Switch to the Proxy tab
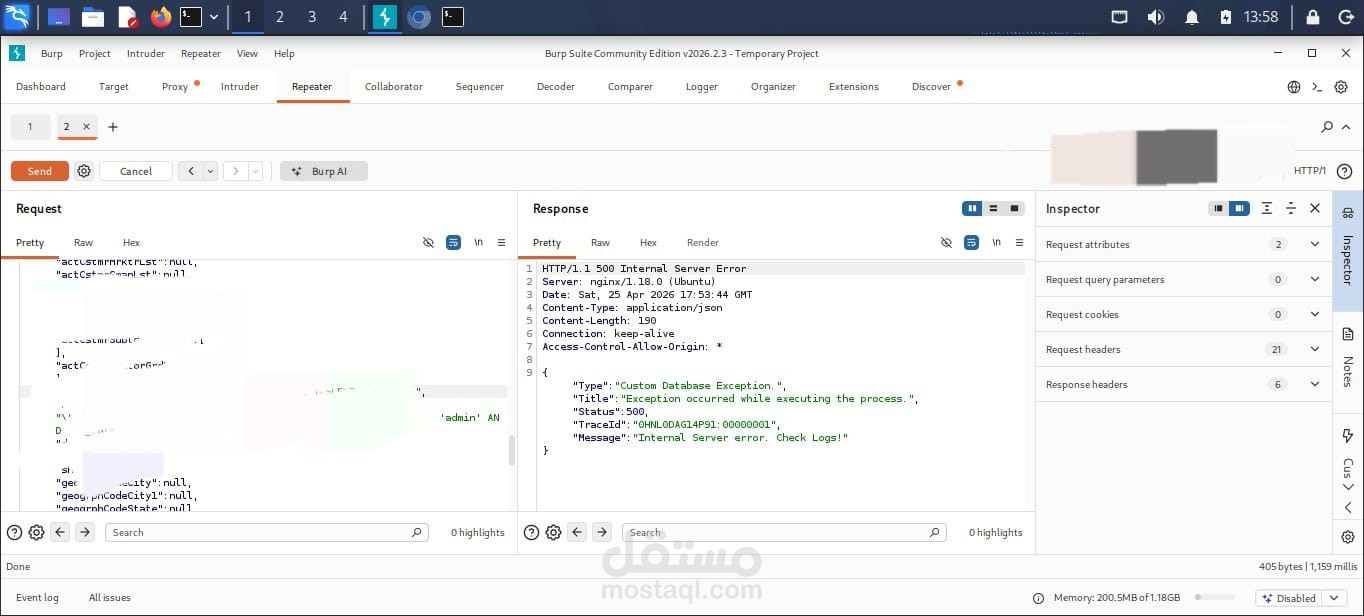The image size is (1364, 616). pyautogui.click(x=175, y=86)
